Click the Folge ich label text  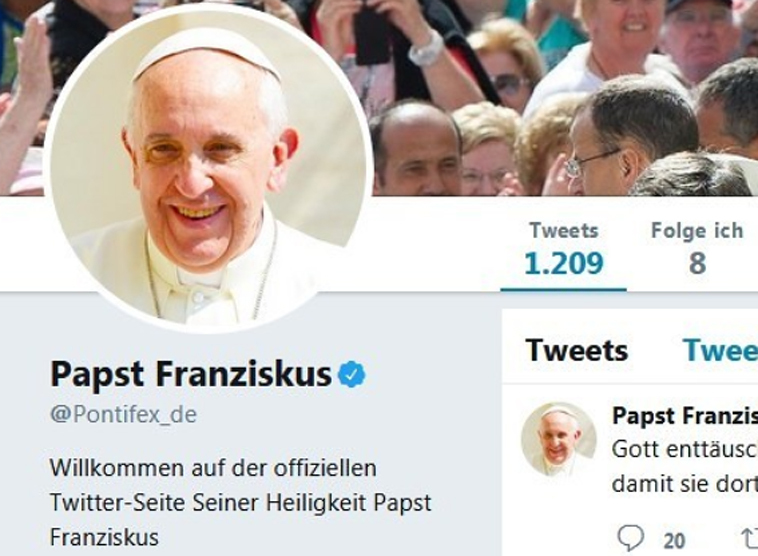point(697,231)
